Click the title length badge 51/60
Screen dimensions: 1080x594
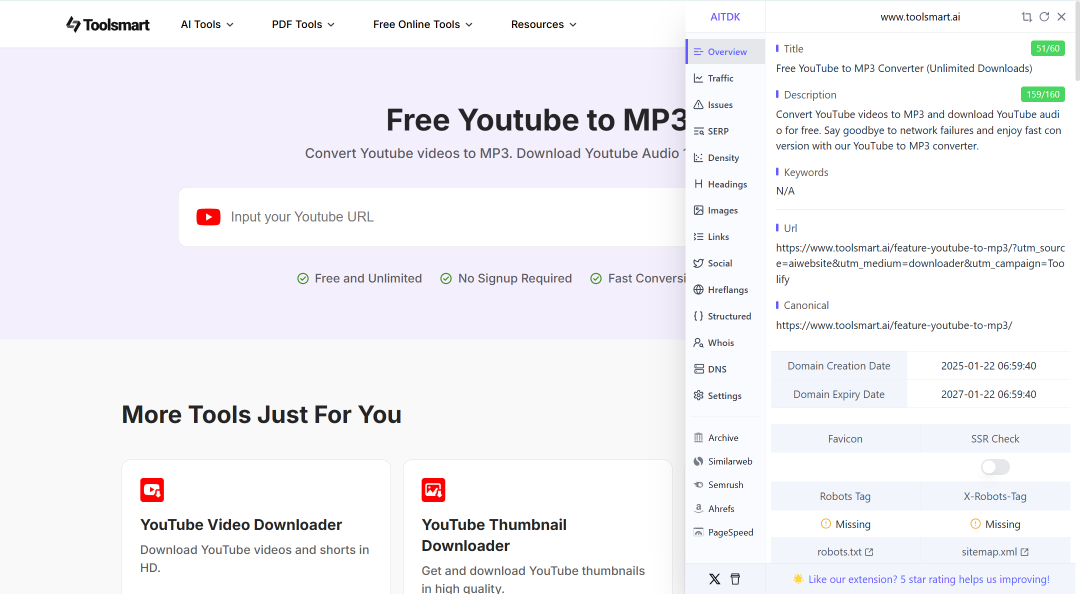click(1048, 48)
